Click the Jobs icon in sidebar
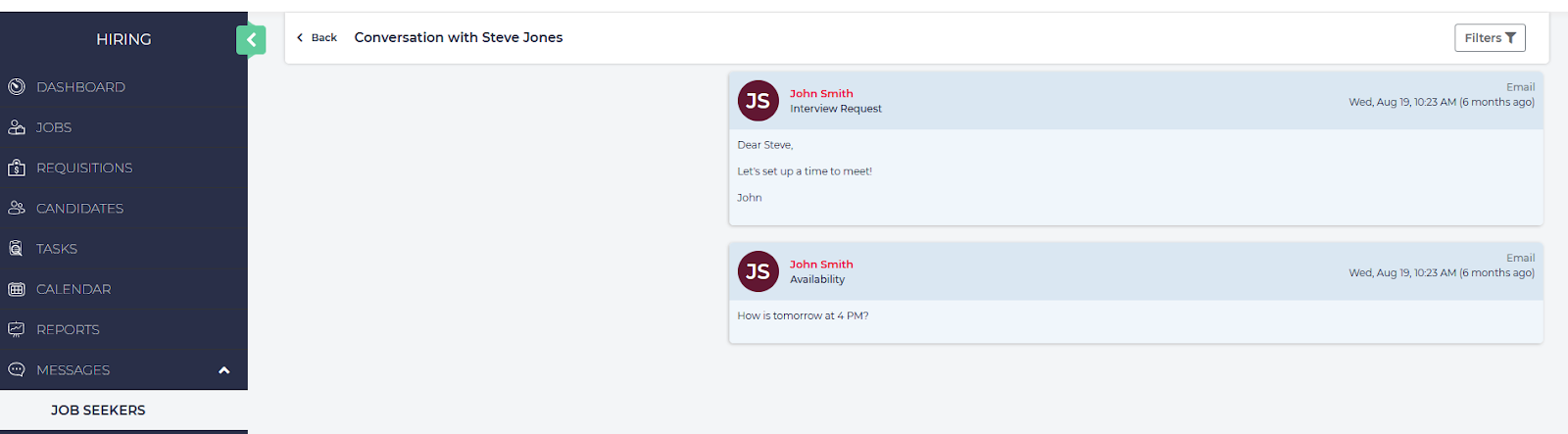The height and width of the screenshot is (434, 1568). 17,127
